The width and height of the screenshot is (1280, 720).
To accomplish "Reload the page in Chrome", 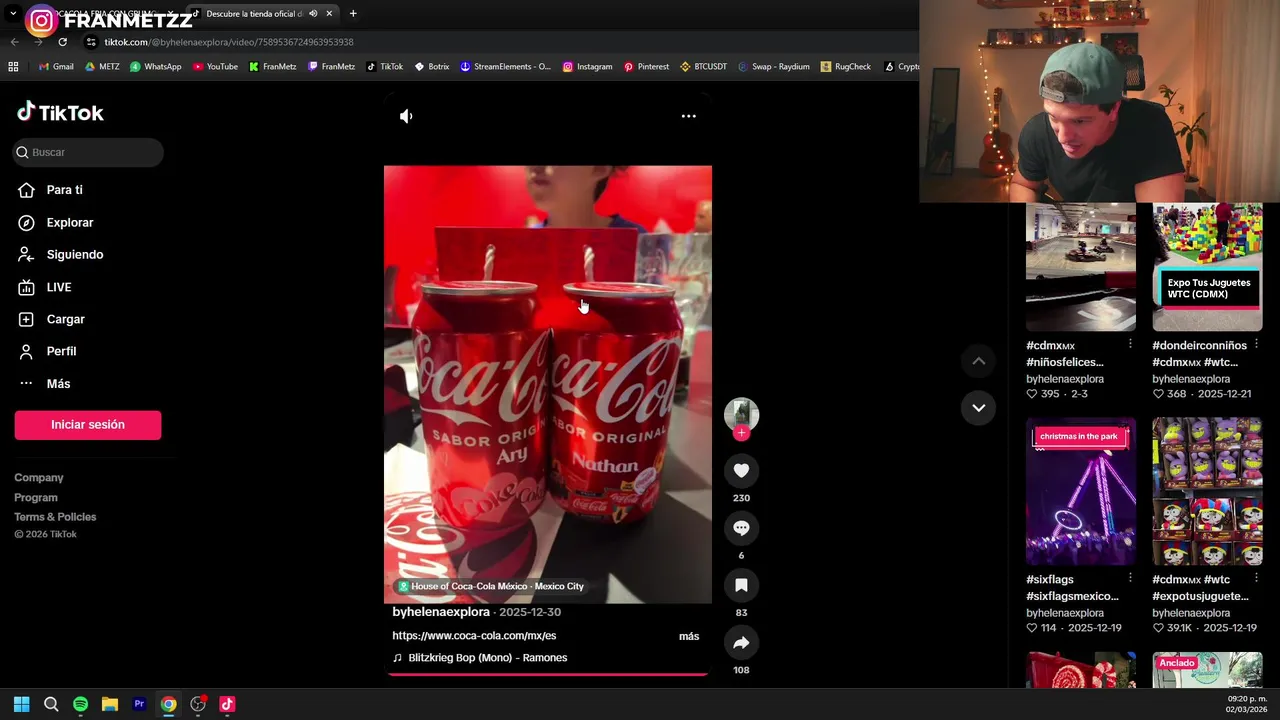I will pyautogui.click(x=62, y=42).
